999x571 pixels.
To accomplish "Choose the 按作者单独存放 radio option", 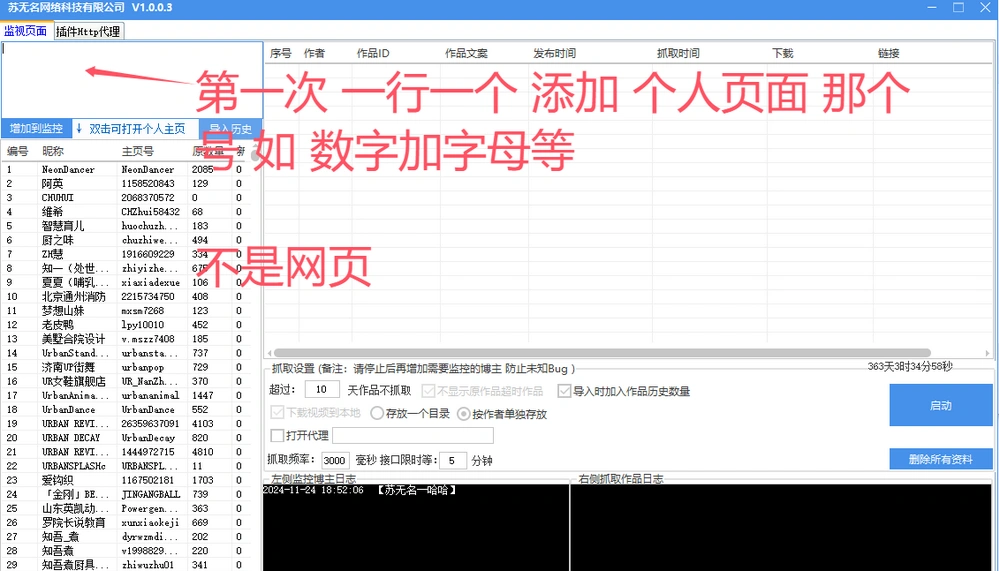I will pyautogui.click(x=464, y=413).
